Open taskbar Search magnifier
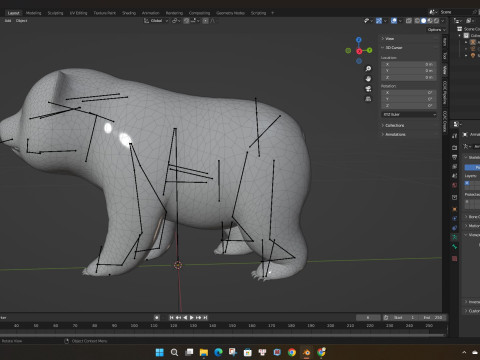Viewport: 480px width, 360px height. pyautogui.click(x=174, y=352)
